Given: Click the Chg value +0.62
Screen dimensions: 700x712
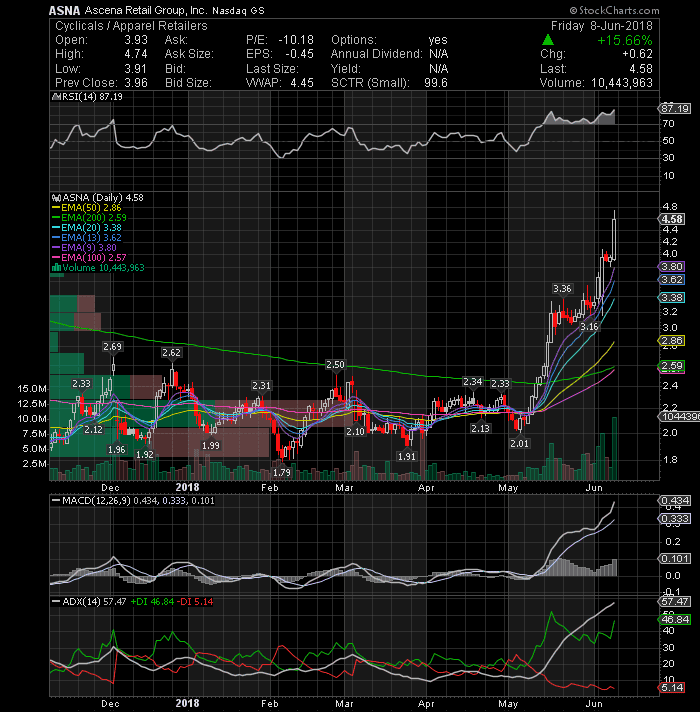Looking at the screenshot, I should tap(637, 54).
